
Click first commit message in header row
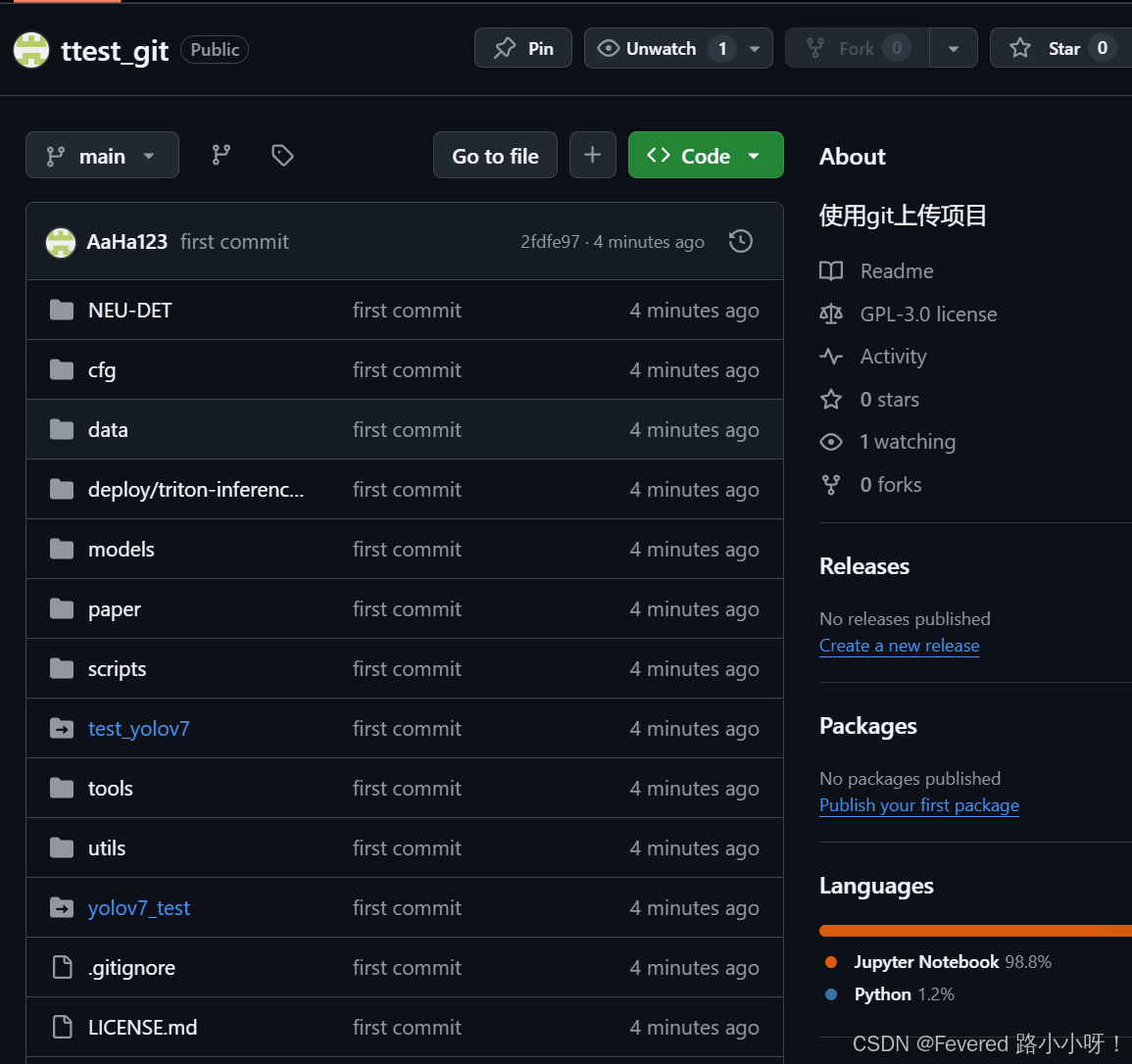point(234,242)
